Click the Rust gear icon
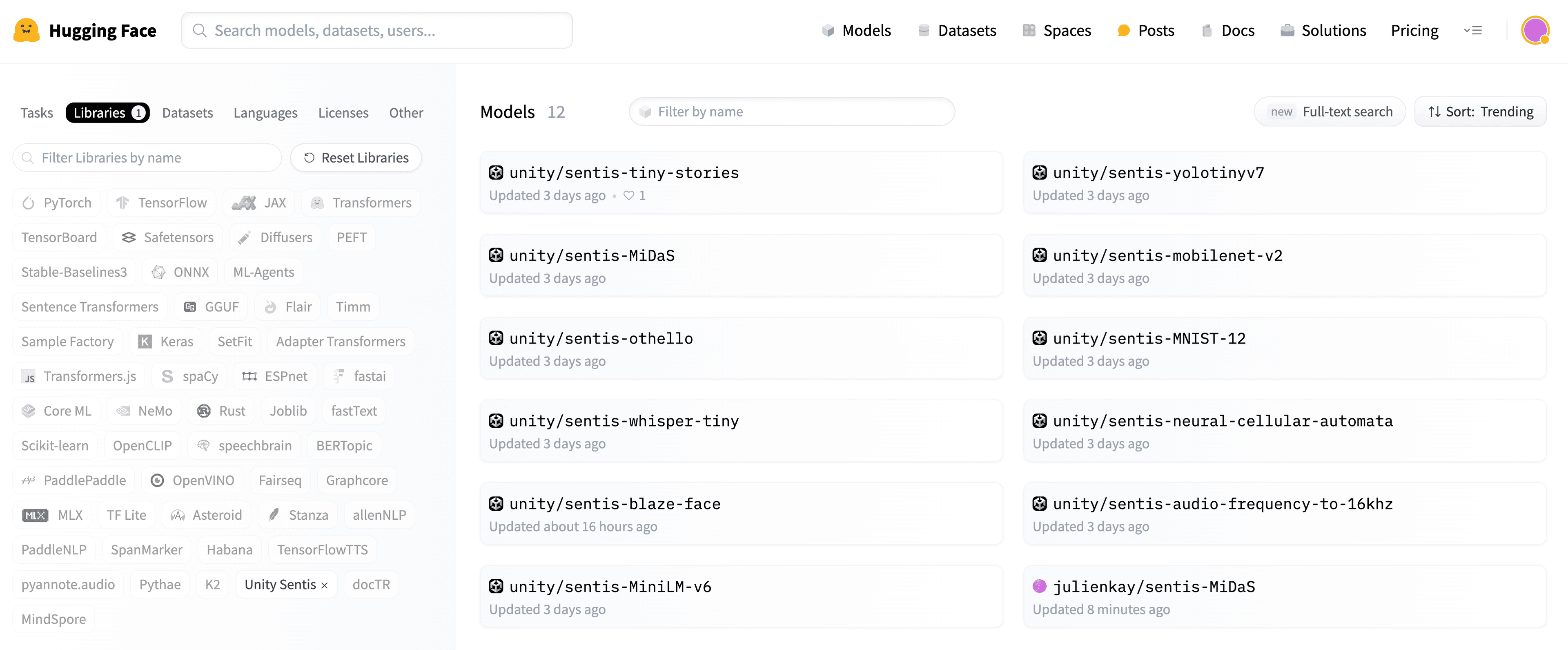 (x=204, y=411)
